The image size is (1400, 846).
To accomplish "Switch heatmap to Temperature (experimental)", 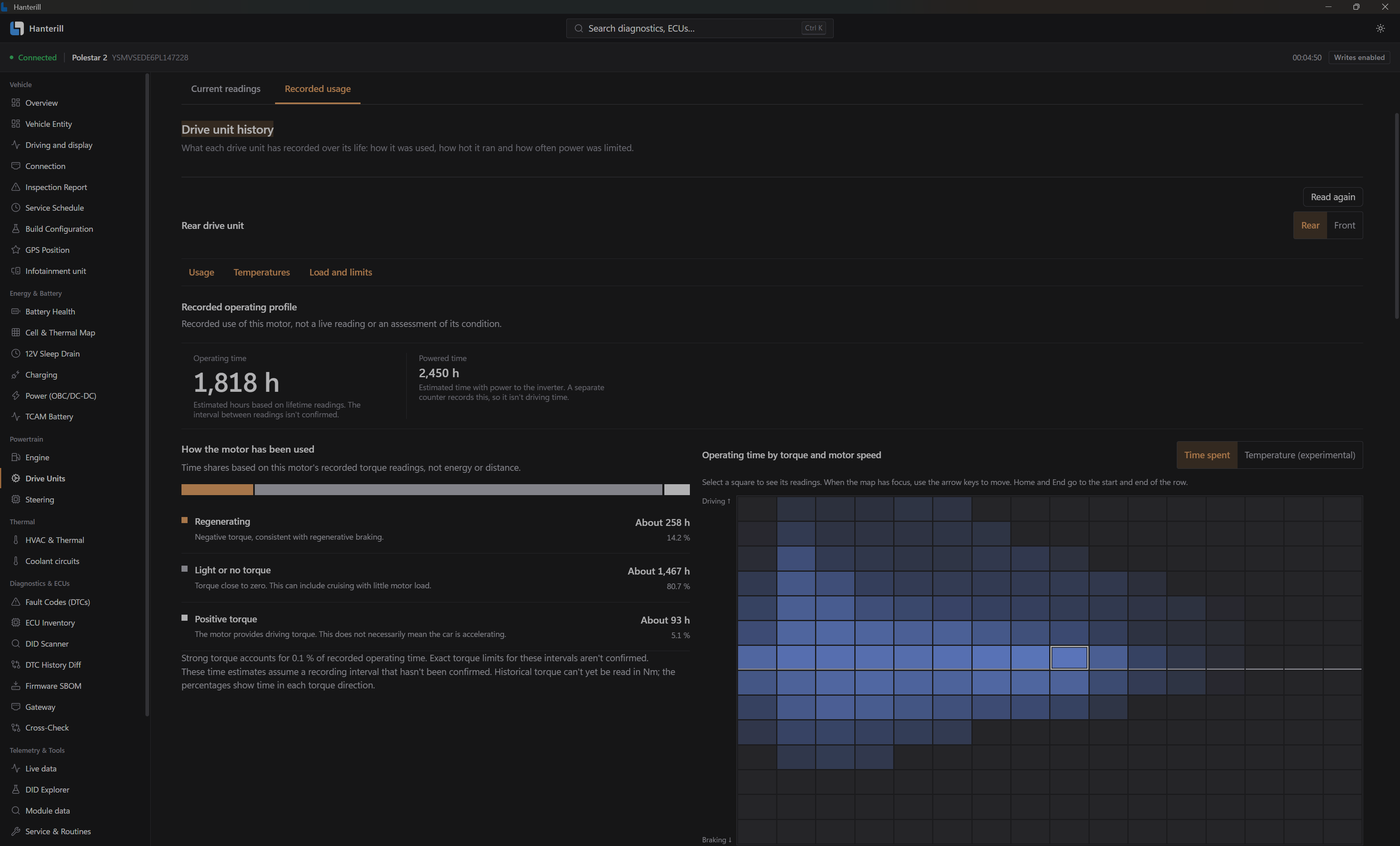I will (1300, 455).
